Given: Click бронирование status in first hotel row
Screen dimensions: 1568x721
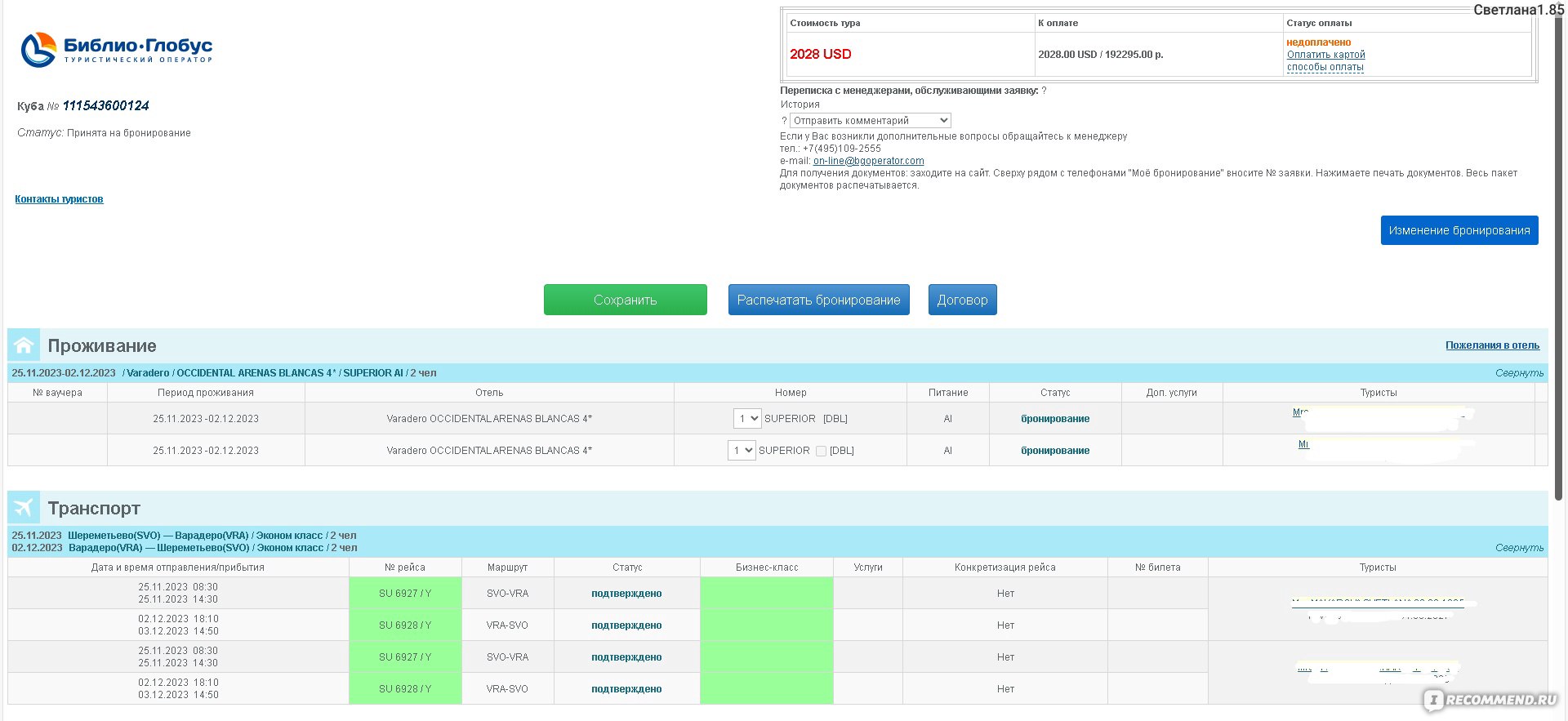Looking at the screenshot, I should click(x=1055, y=419).
